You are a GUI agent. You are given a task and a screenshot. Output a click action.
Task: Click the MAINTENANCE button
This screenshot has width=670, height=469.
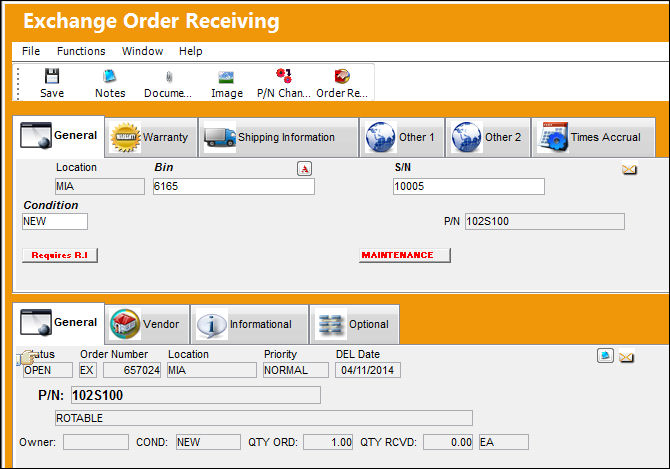405,255
